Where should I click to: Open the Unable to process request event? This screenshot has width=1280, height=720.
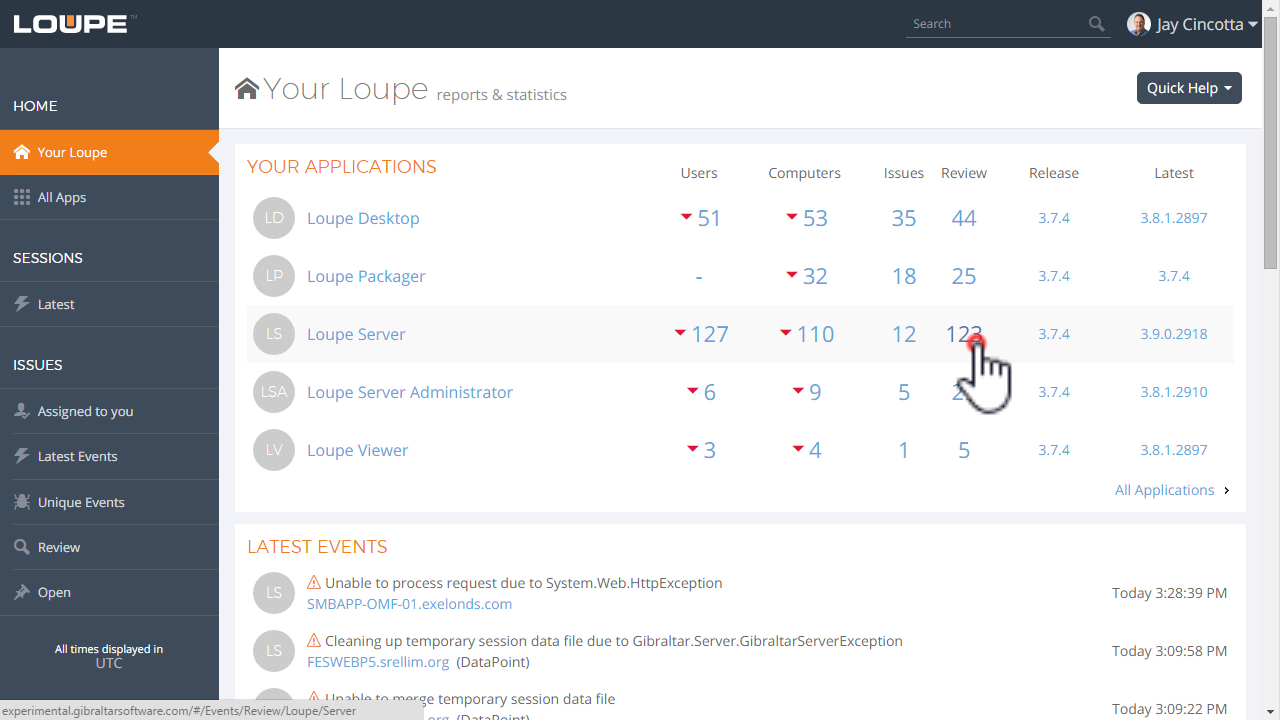pyautogui.click(x=524, y=583)
